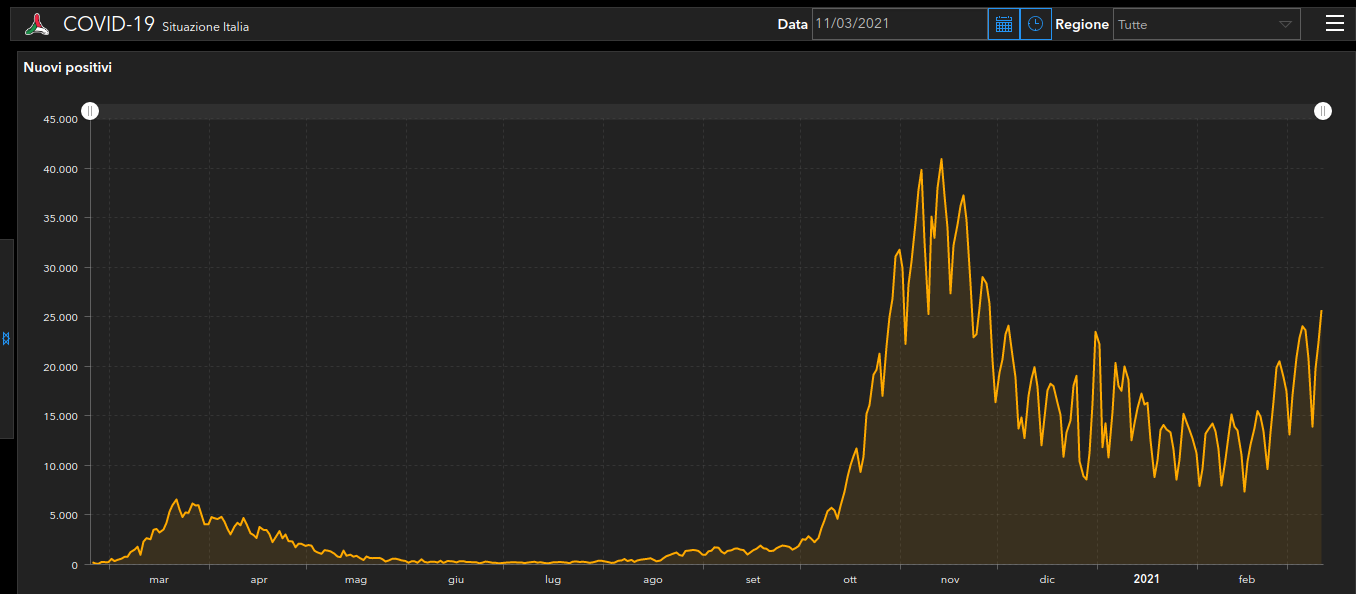Image resolution: width=1356 pixels, height=594 pixels.
Task: Grab the right range slider handle
Action: coord(1323,111)
